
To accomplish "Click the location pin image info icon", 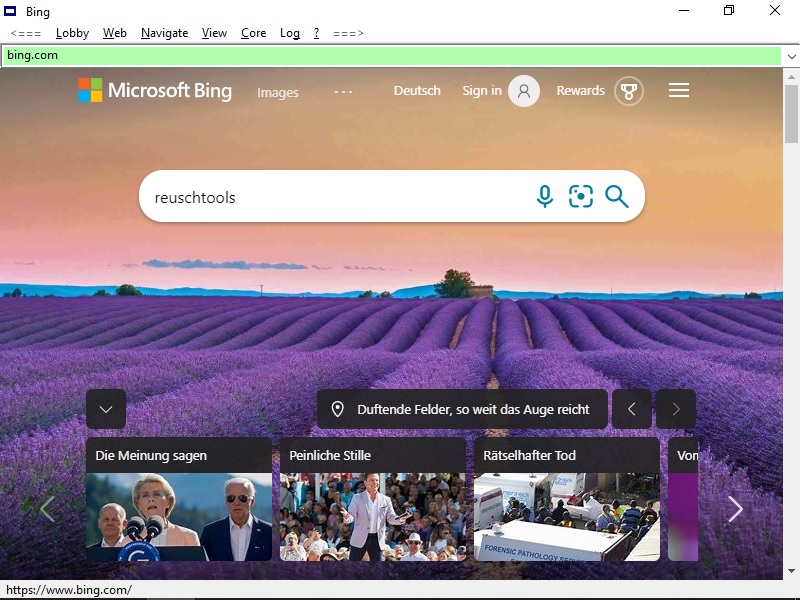I will (338, 409).
